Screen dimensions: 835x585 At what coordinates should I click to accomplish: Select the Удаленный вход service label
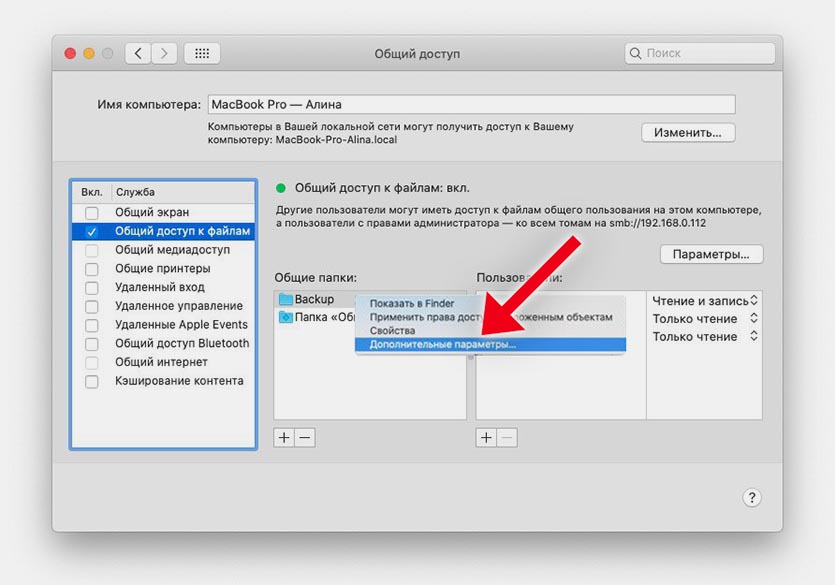click(x=160, y=287)
